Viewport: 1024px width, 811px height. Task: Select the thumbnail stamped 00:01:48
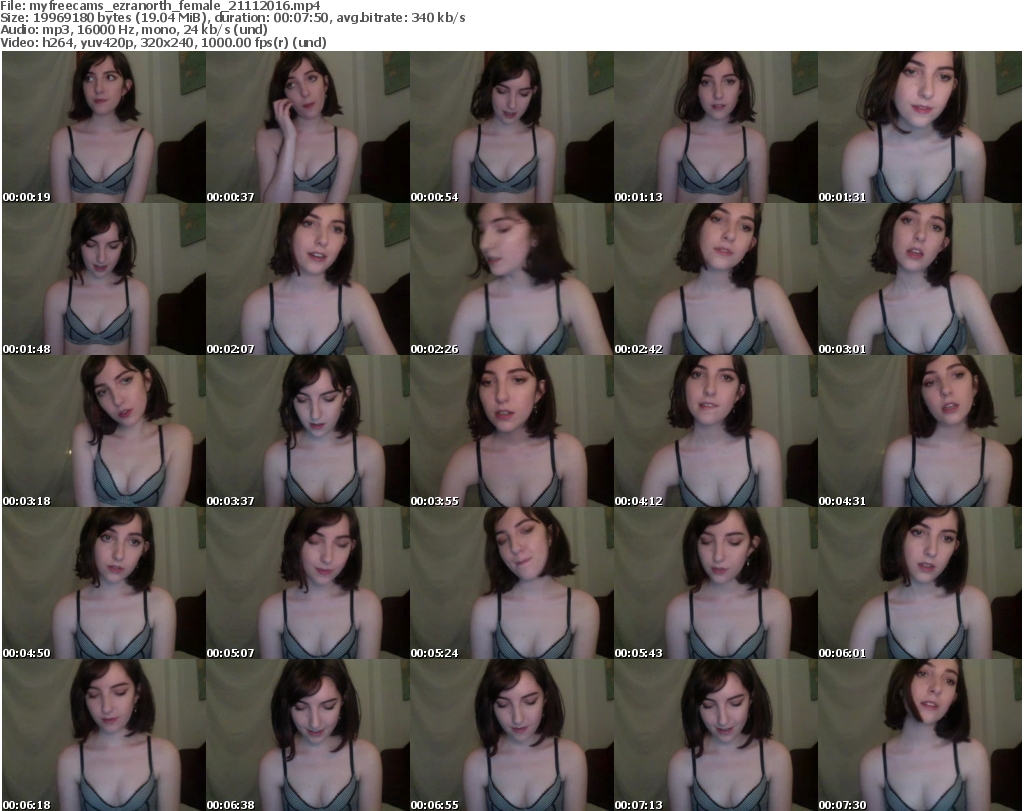pyautogui.click(x=104, y=279)
